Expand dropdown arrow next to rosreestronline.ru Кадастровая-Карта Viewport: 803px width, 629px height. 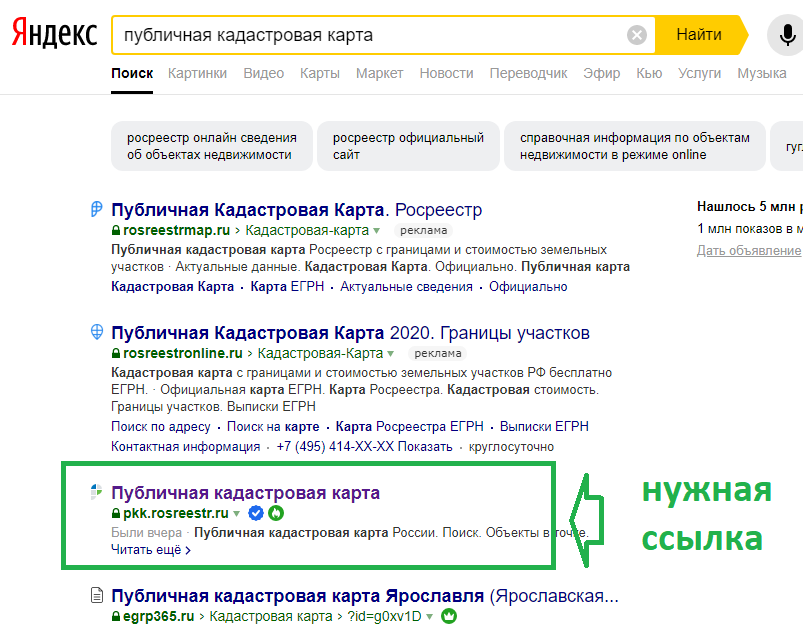[391, 354]
